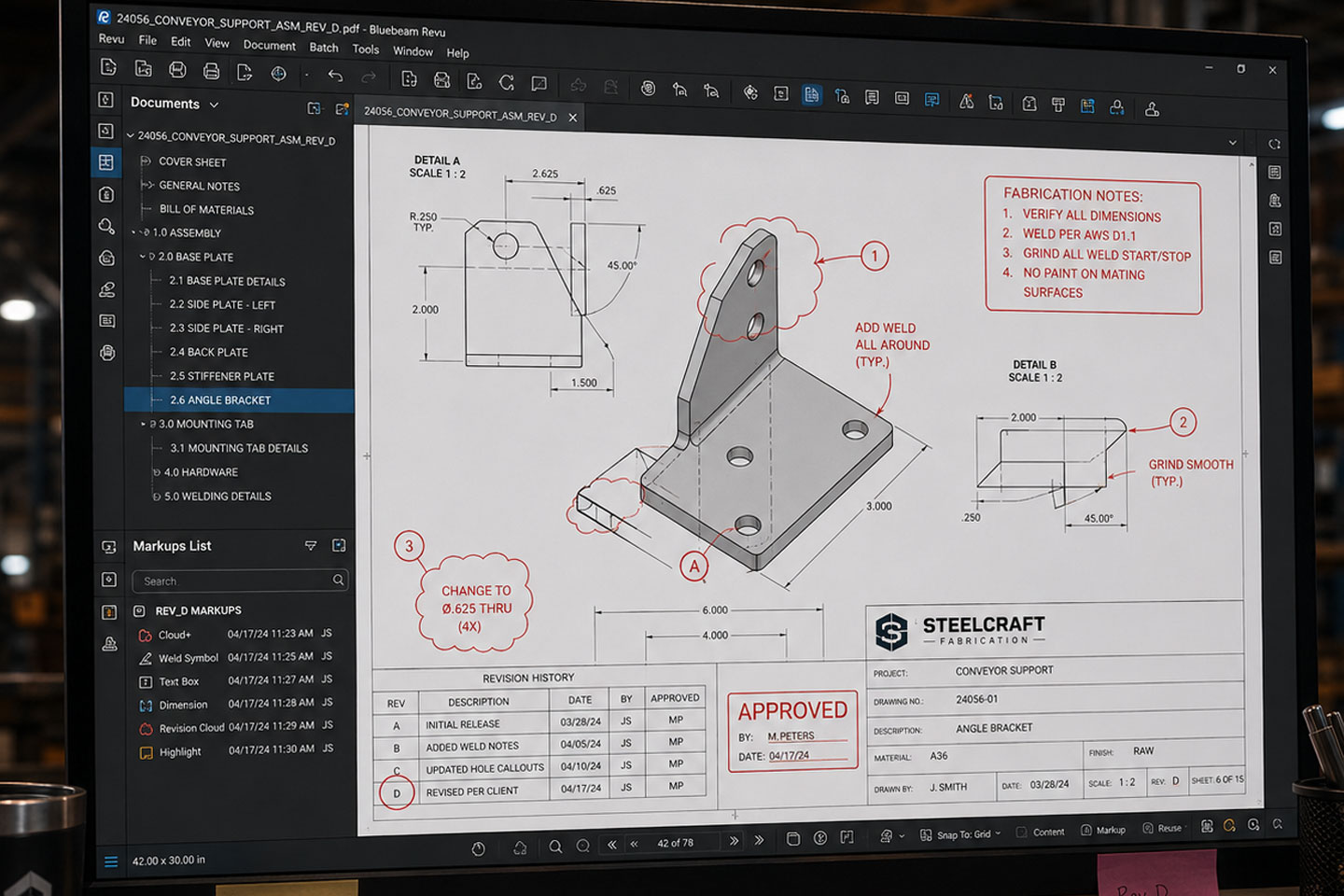The image size is (1344, 896).
Task: Collapse the 24056_CONVEYOR_SUPPORT_ASM_REV_D tree root
Action: [x=131, y=135]
